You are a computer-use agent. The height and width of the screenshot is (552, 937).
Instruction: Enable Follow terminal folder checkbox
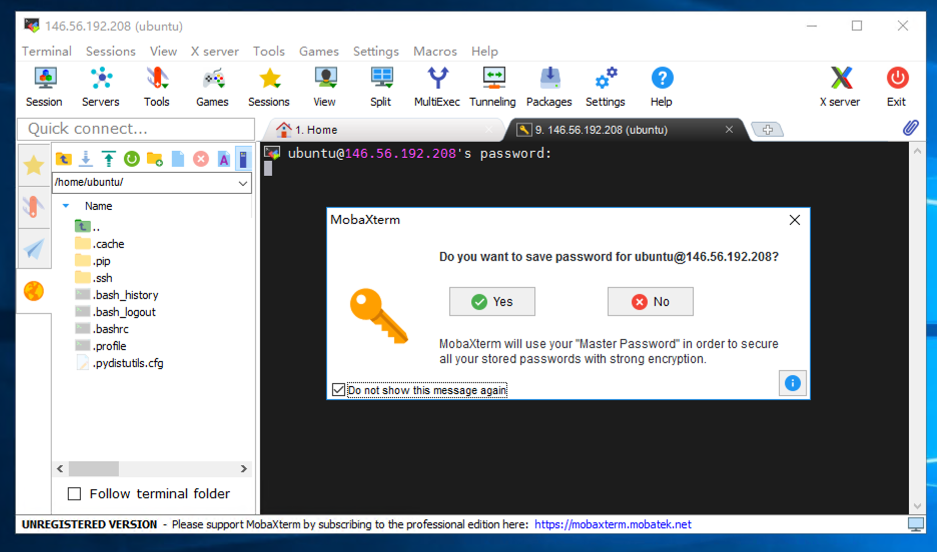[x=74, y=494]
